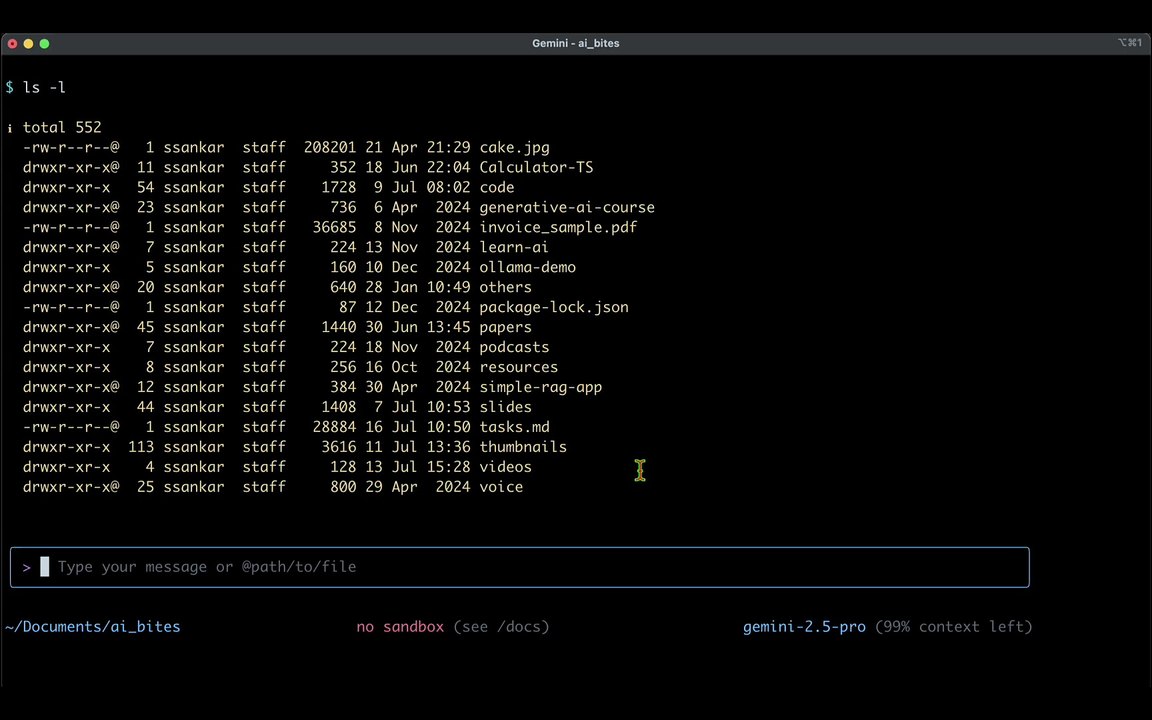Click the file size 208201 of cake.jpg
This screenshot has height=720, width=1152.
330,147
